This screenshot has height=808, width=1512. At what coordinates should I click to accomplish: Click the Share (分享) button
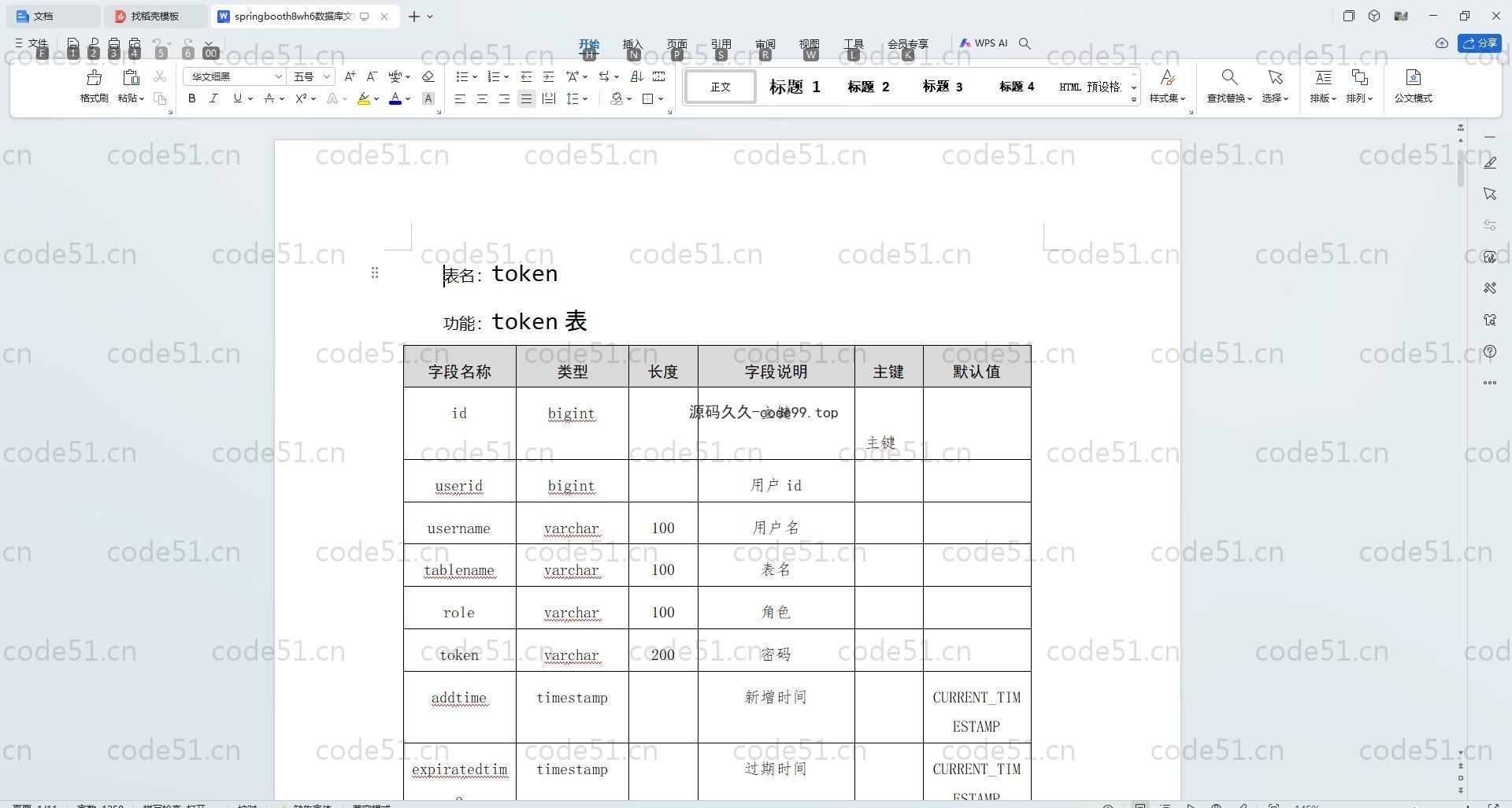click(x=1480, y=43)
